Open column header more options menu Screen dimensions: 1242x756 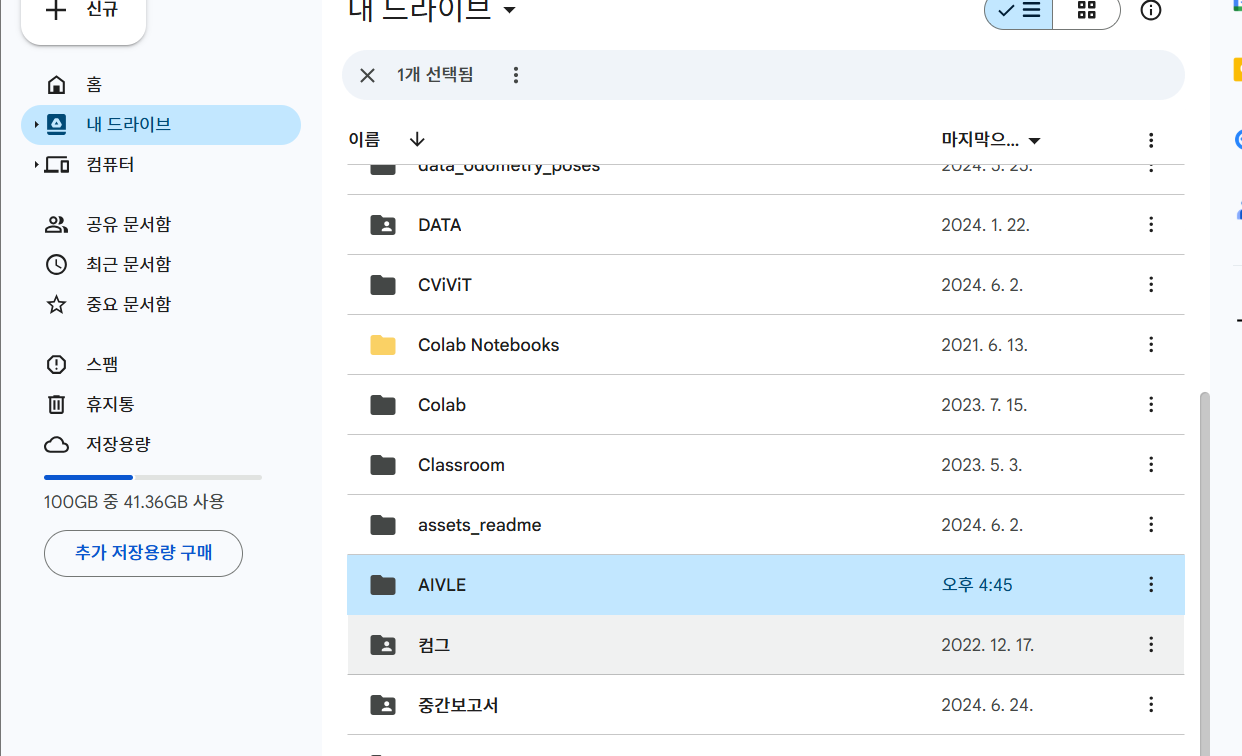[1151, 140]
